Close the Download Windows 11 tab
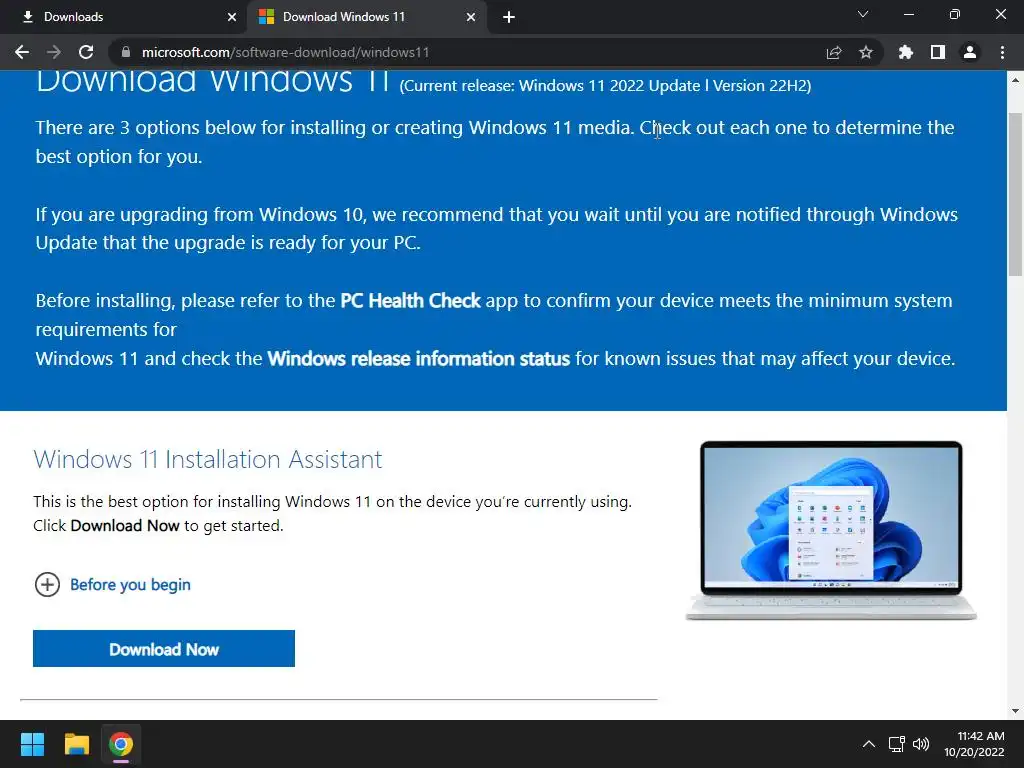This screenshot has height=768, width=1024. coord(471,17)
